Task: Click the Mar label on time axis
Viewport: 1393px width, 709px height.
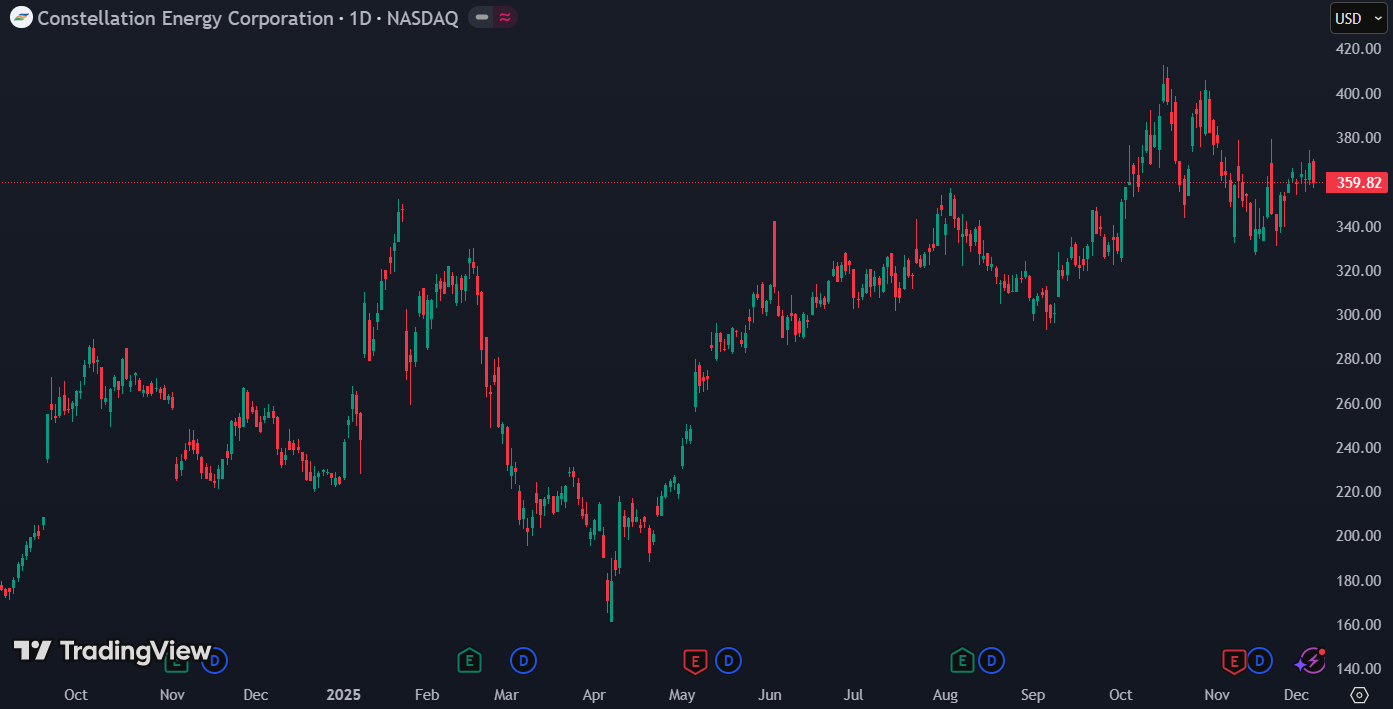Action: point(506,695)
